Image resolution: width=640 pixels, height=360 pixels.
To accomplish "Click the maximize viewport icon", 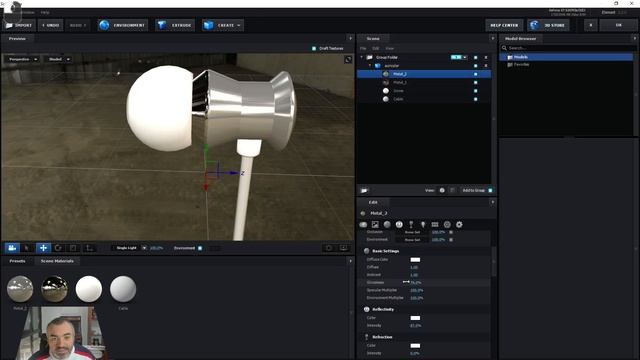I will point(348,60).
